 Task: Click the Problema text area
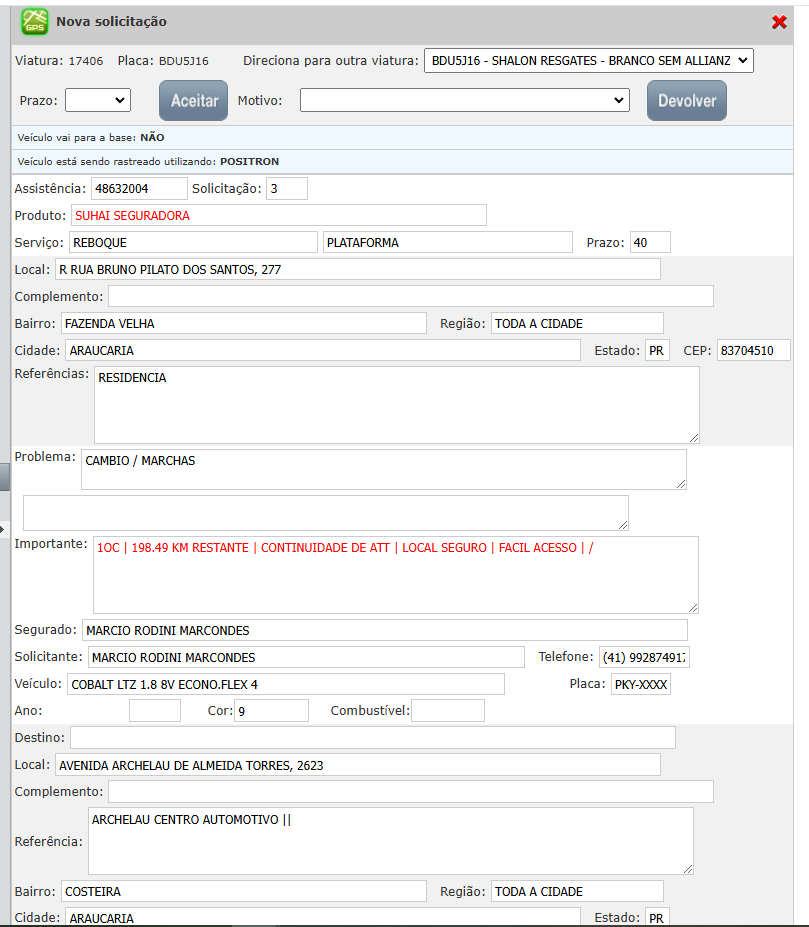pyautogui.click(x=383, y=469)
